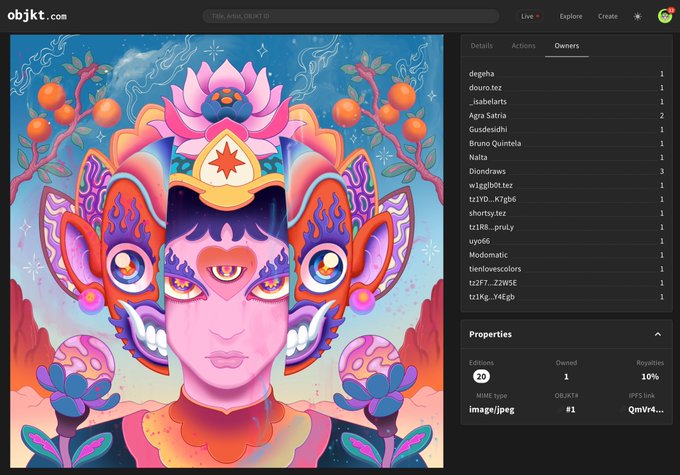Open the Live section

coord(530,16)
